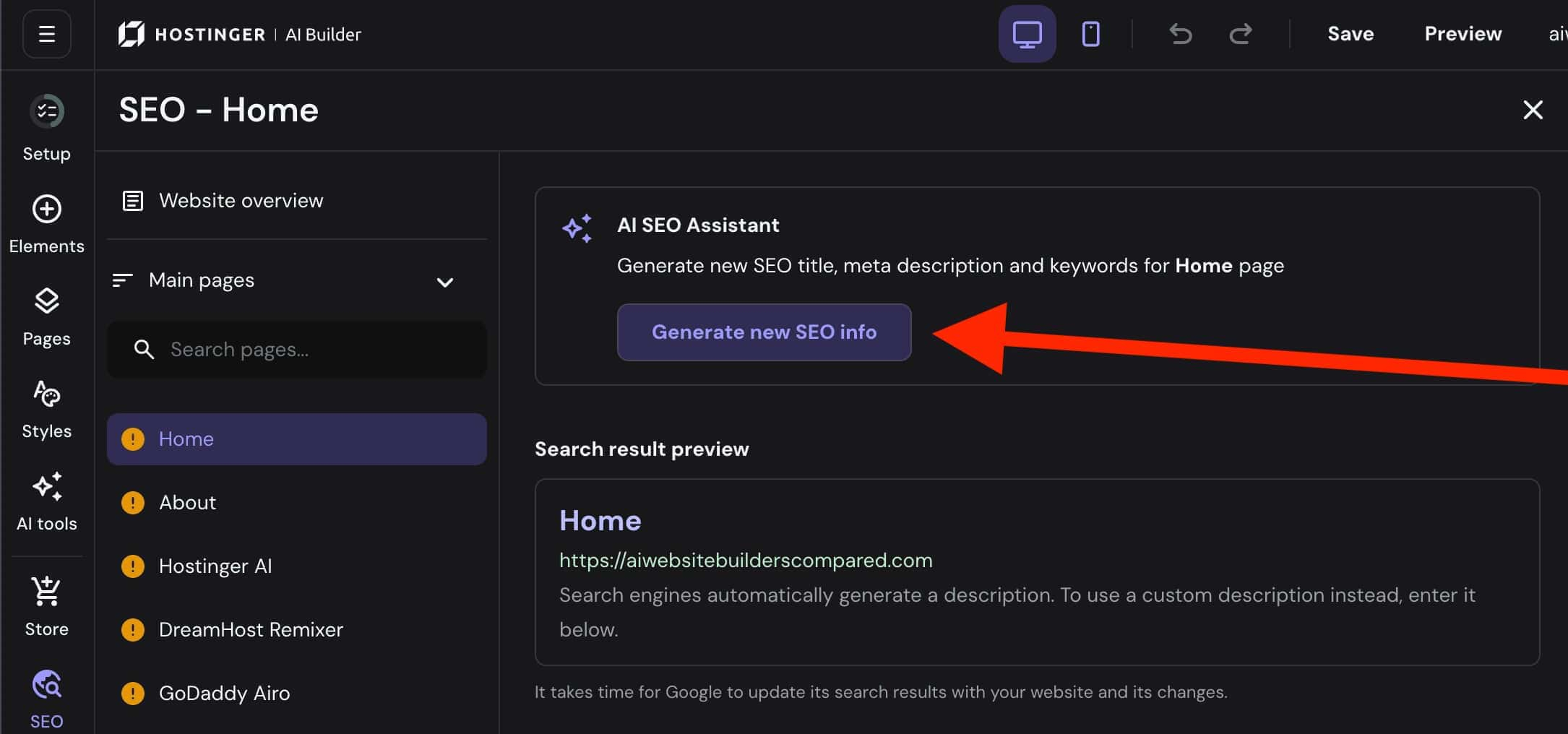The image size is (1568, 734).
Task: Preview the website
Action: [x=1463, y=34]
